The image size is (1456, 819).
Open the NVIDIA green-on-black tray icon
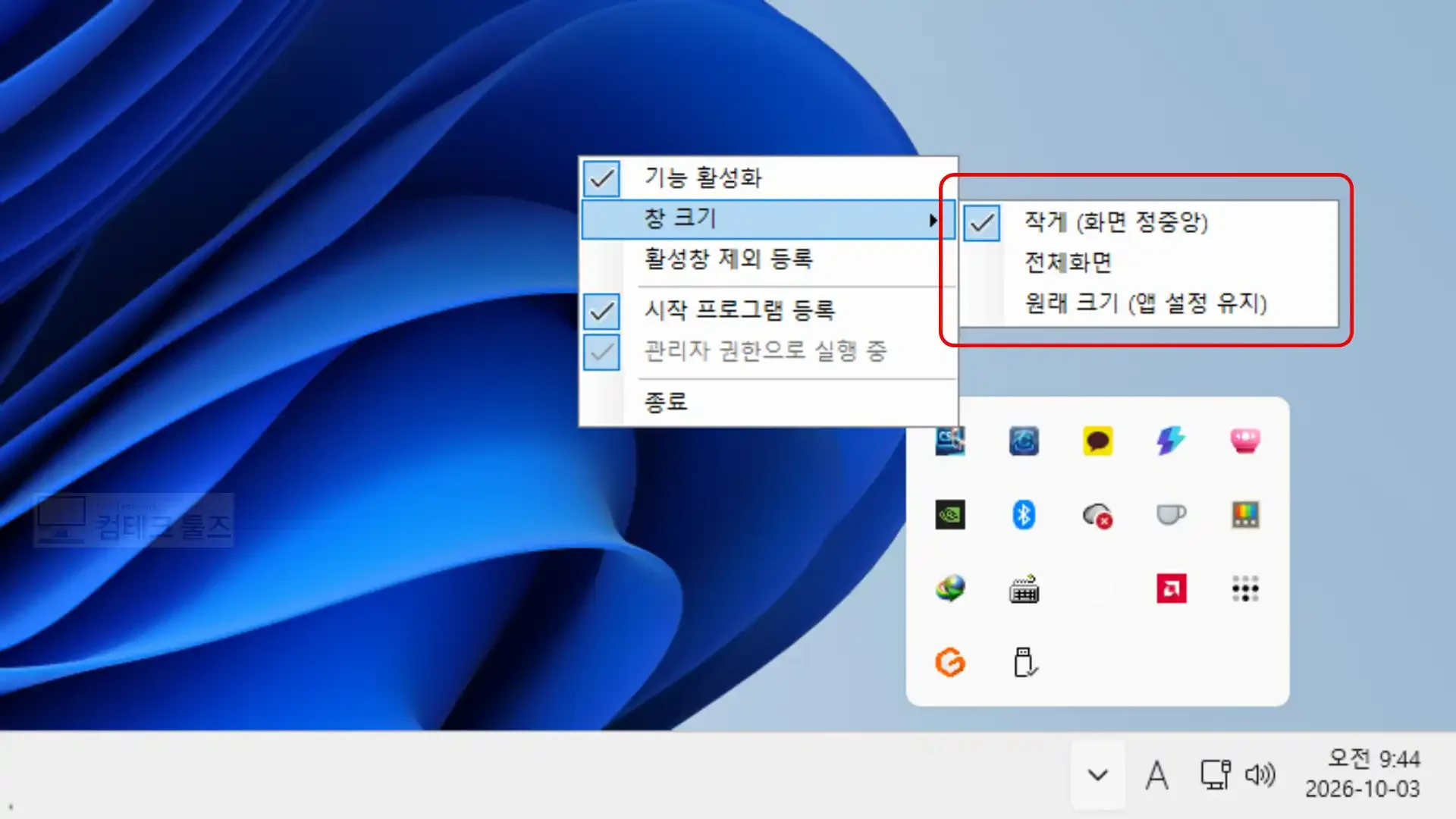(950, 515)
